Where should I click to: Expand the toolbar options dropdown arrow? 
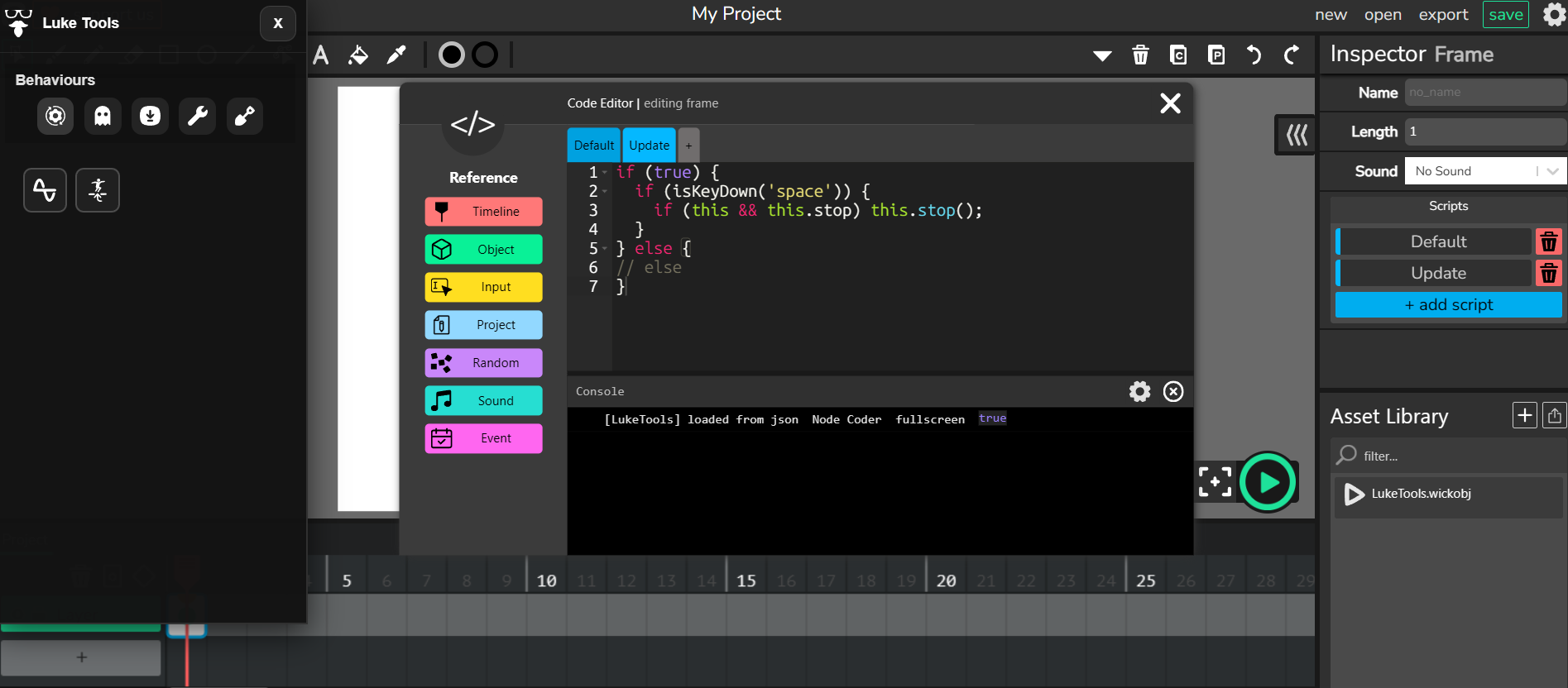[x=1102, y=56]
